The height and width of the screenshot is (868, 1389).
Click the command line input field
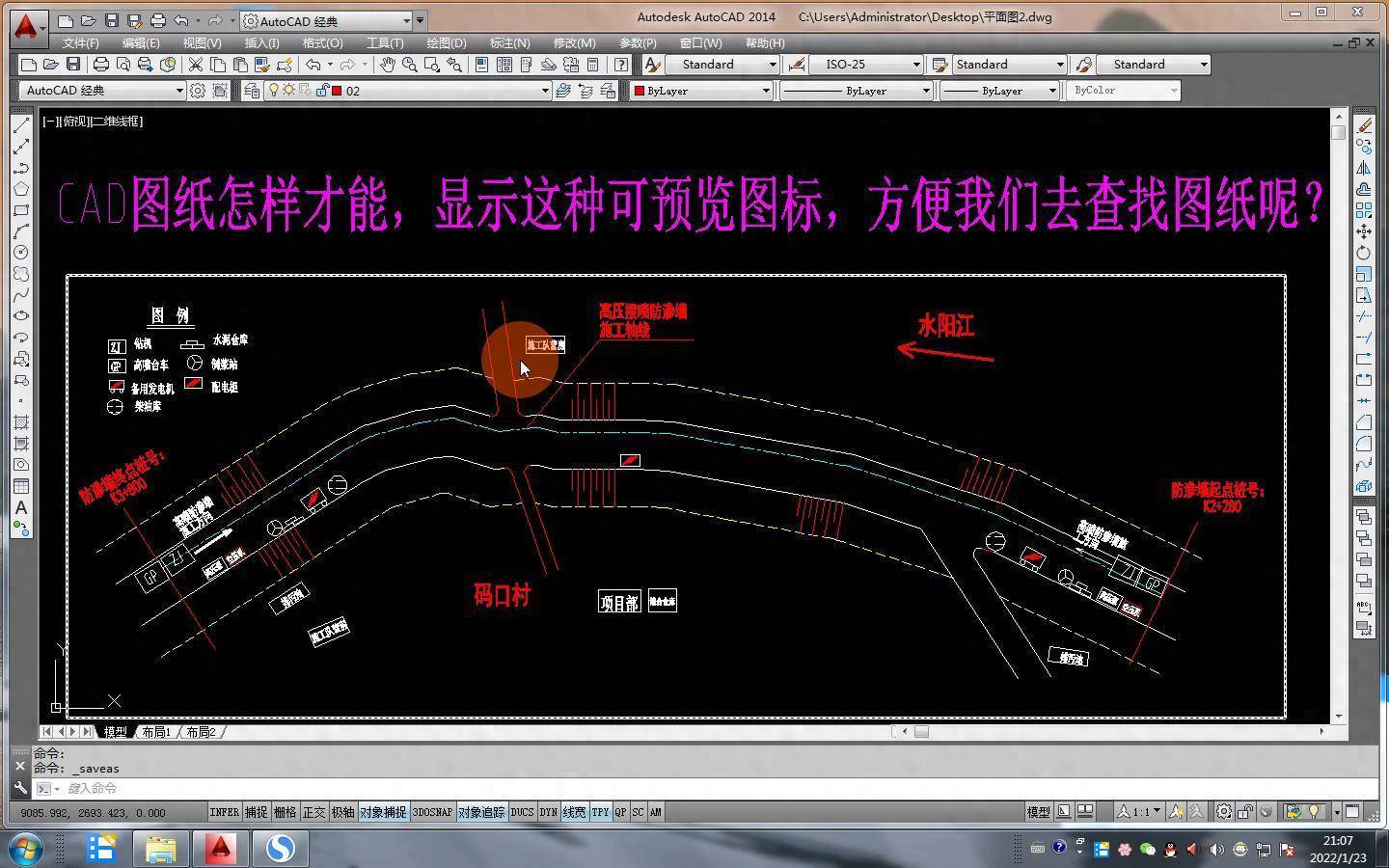pos(482,789)
